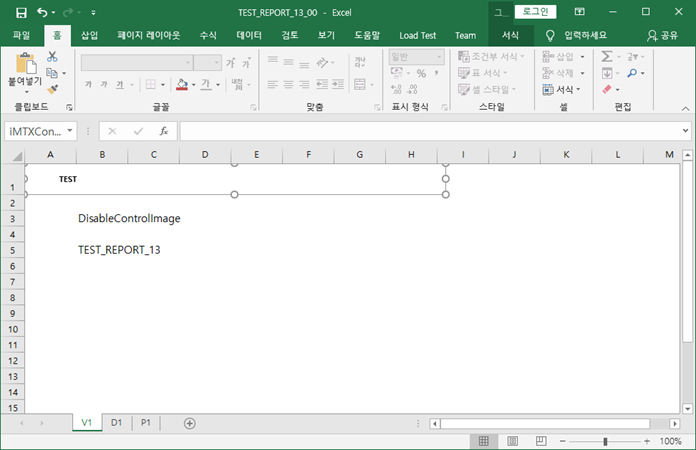Click the Paste clipboard icon
The height and width of the screenshot is (450, 696).
[25, 64]
